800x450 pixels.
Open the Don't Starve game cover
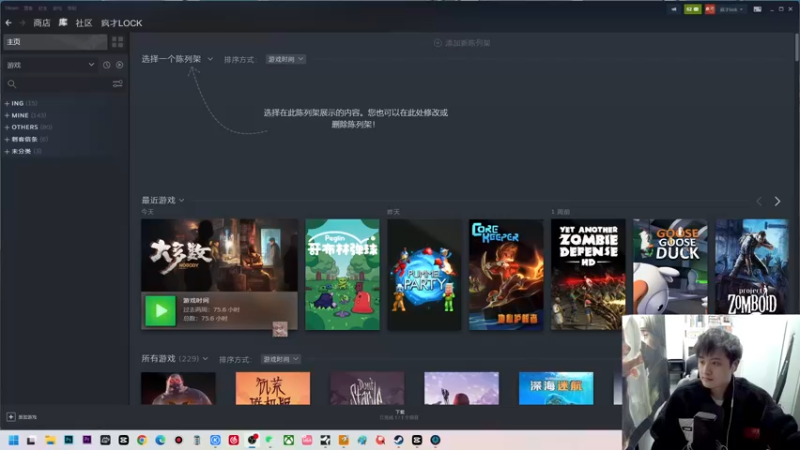pyautogui.click(x=367, y=388)
